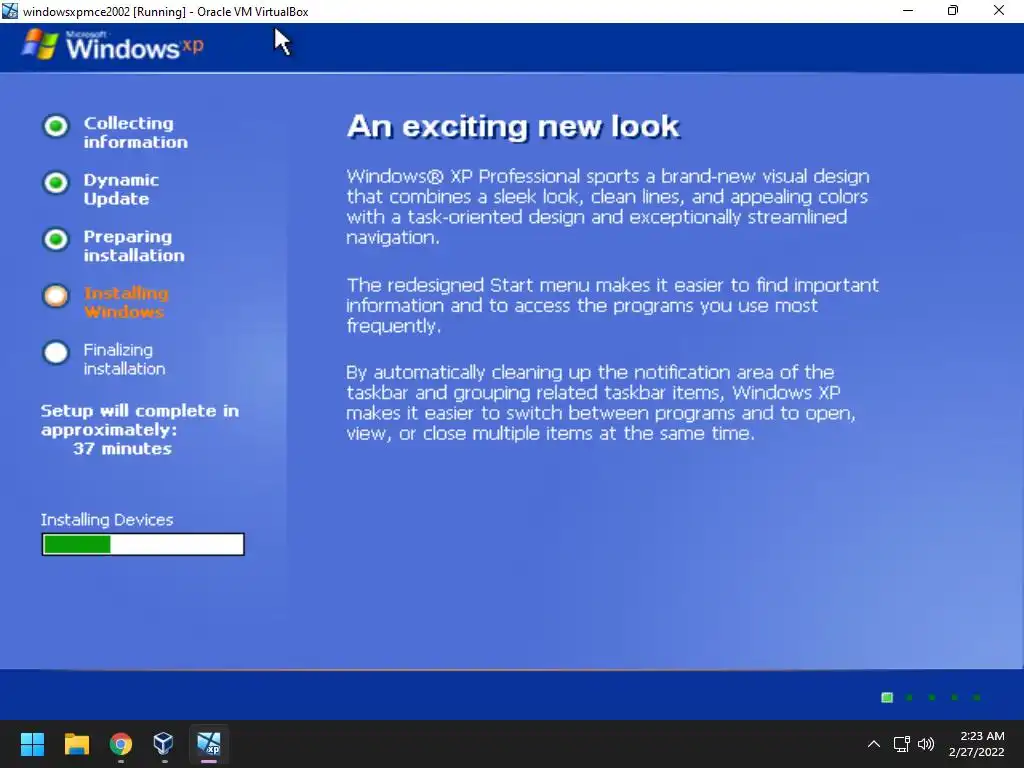This screenshot has height=768, width=1024.
Task: Open the Windows Start button
Action: pos(32,744)
